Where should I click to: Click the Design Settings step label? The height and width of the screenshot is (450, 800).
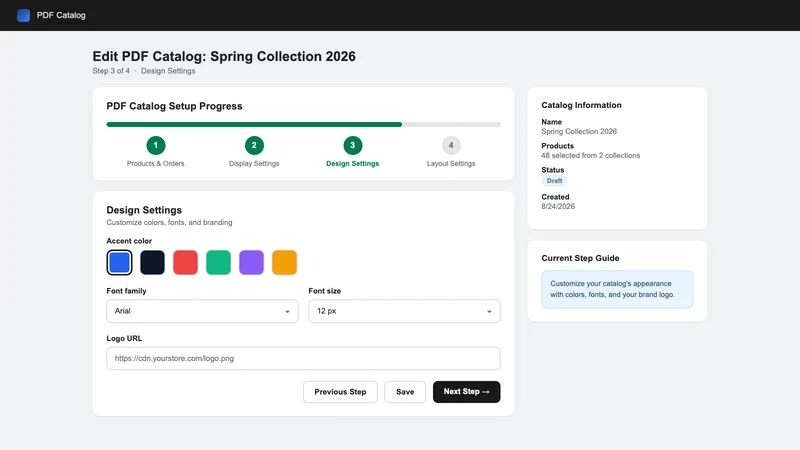(x=353, y=164)
